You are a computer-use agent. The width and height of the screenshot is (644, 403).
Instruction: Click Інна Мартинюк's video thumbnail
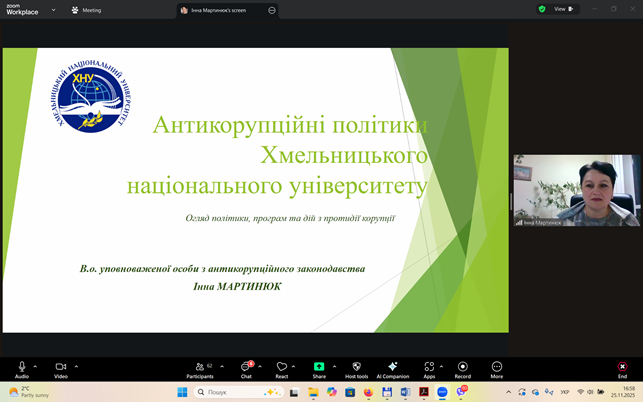pyautogui.click(x=577, y=190)
